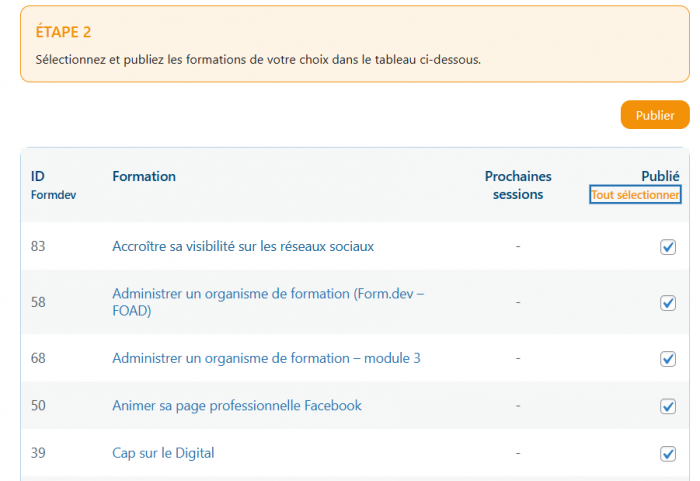
Task: Click the Prochaines sessions column header
Action: coord(518,185)
